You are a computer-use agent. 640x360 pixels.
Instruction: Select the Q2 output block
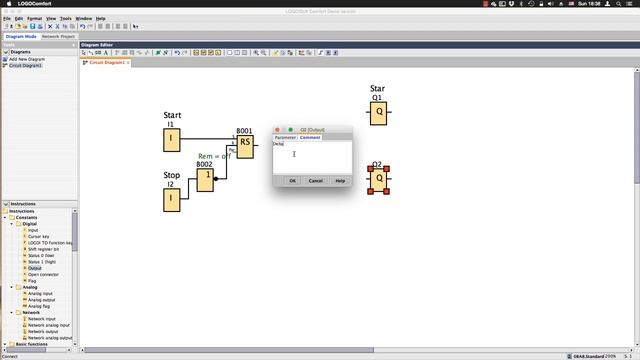[x=379, y=180]
